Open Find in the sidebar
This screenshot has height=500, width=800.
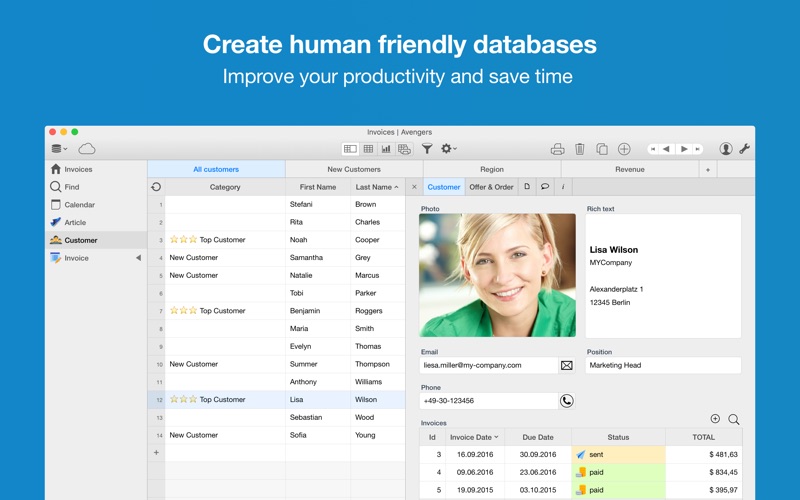click(x=96, y=187)
